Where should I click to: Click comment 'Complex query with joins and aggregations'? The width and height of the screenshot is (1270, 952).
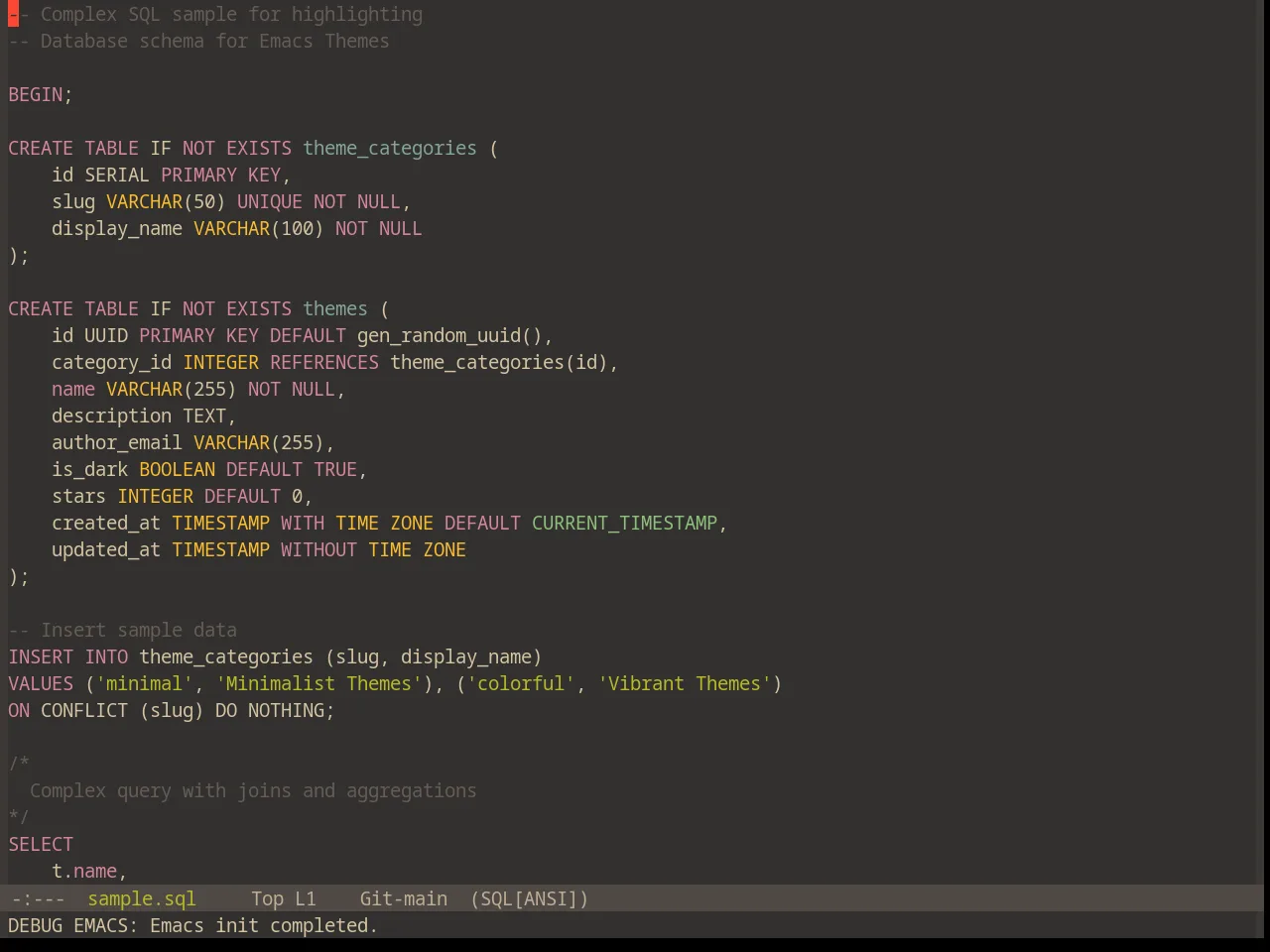[253, 790]
